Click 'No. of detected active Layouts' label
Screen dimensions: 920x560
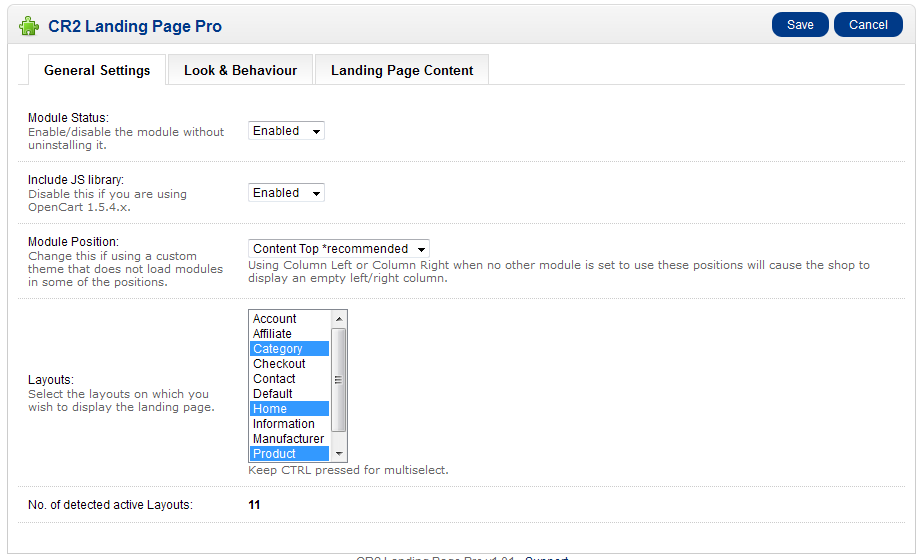click(x=110, y=505)
